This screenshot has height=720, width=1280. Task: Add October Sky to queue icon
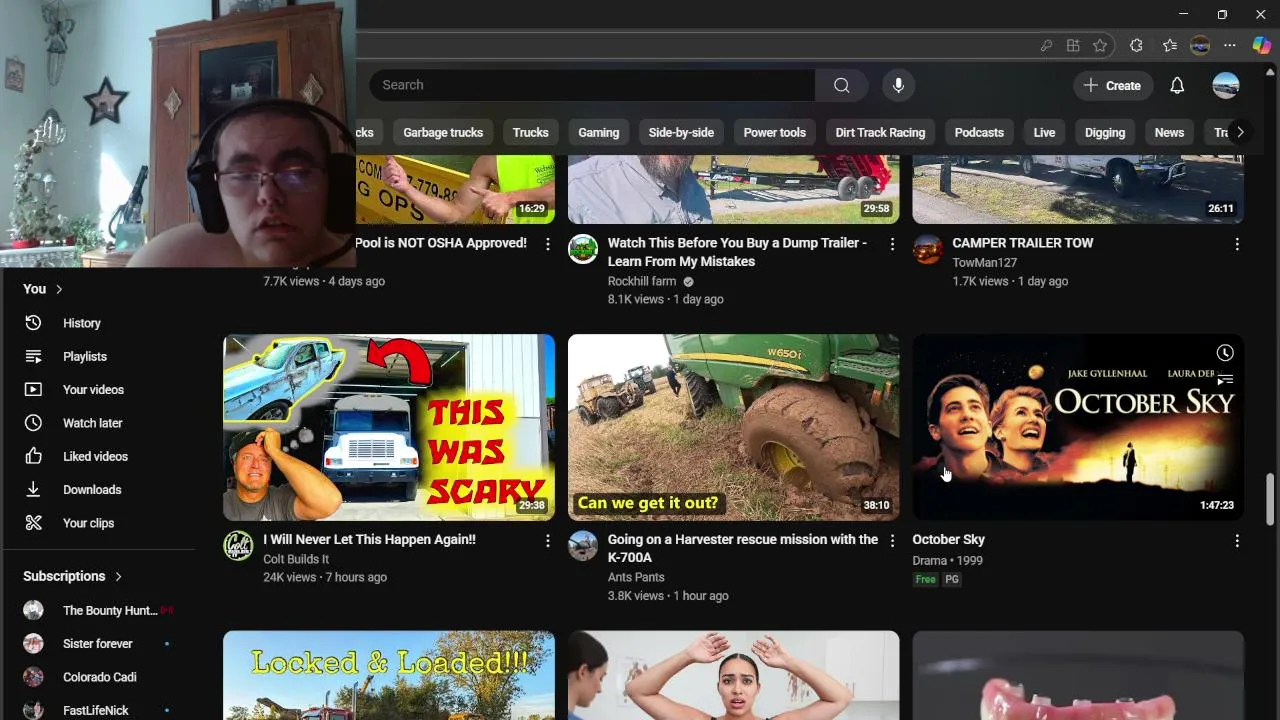tap(1225, 379)
